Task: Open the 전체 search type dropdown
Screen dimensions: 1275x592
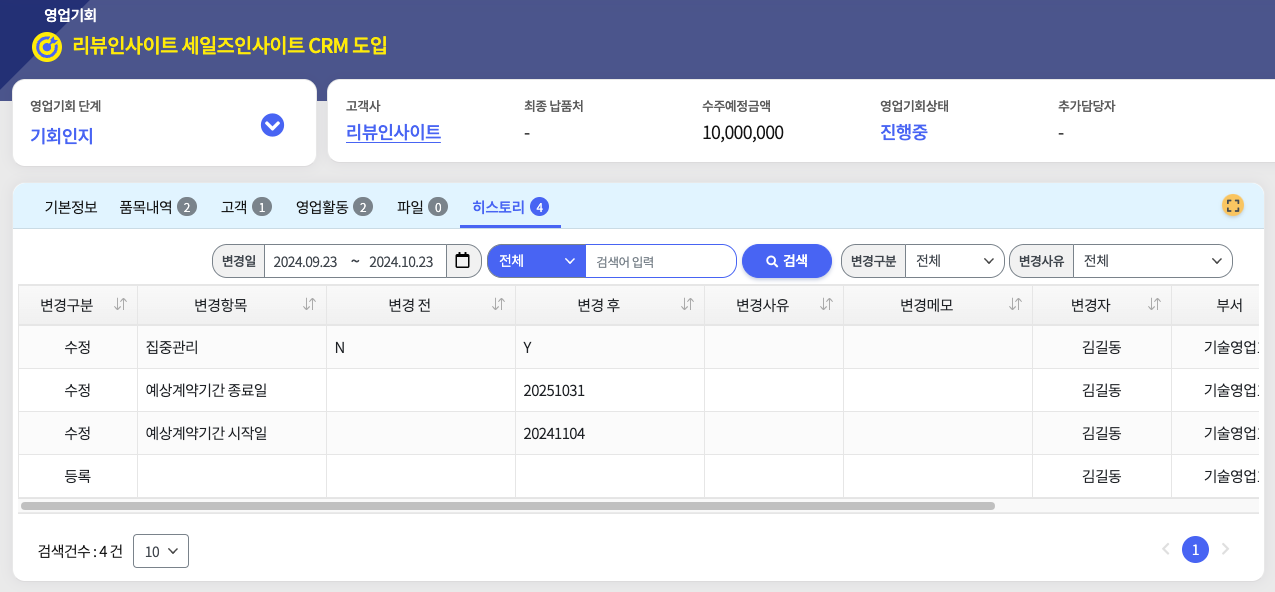Action: (x=535, y=261)
